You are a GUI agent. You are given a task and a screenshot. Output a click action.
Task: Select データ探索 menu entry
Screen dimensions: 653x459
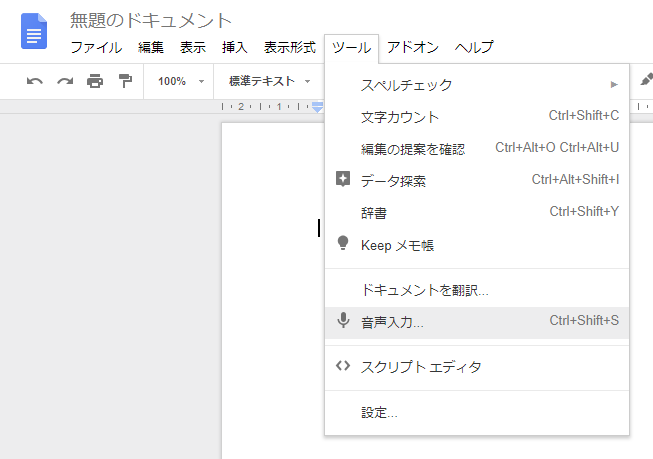[477, 181]
